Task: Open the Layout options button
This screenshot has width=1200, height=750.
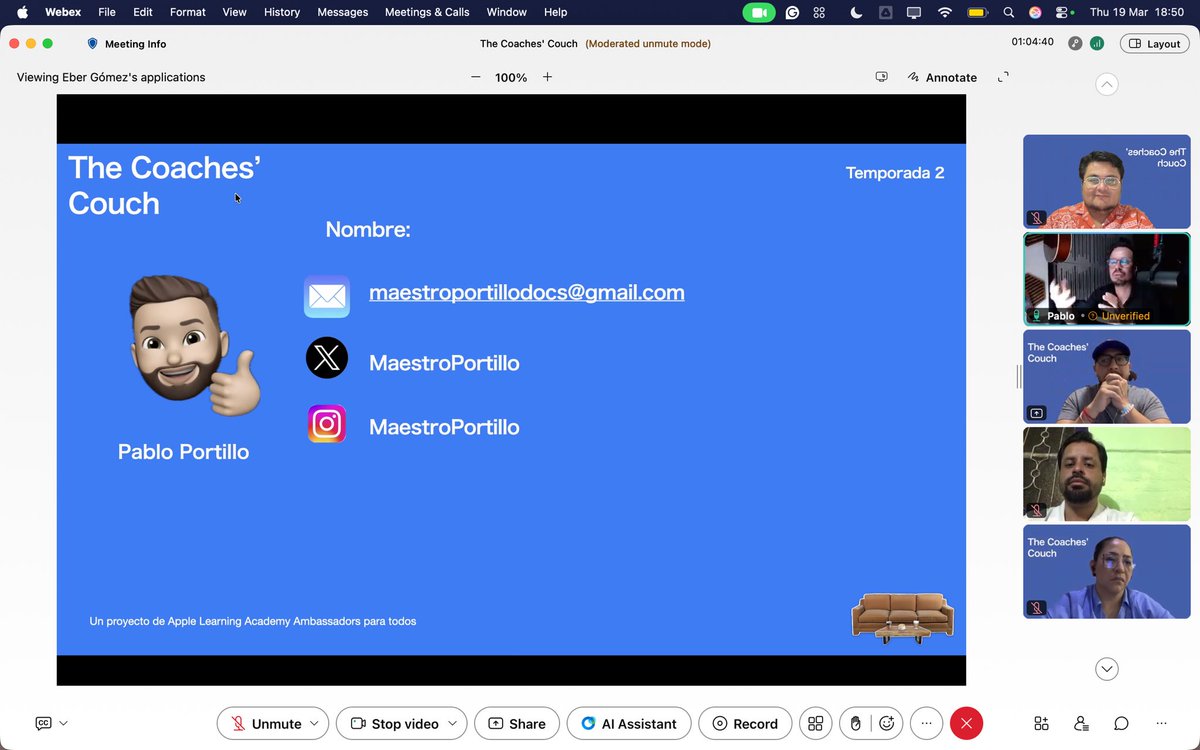Action: [1155, 43]
